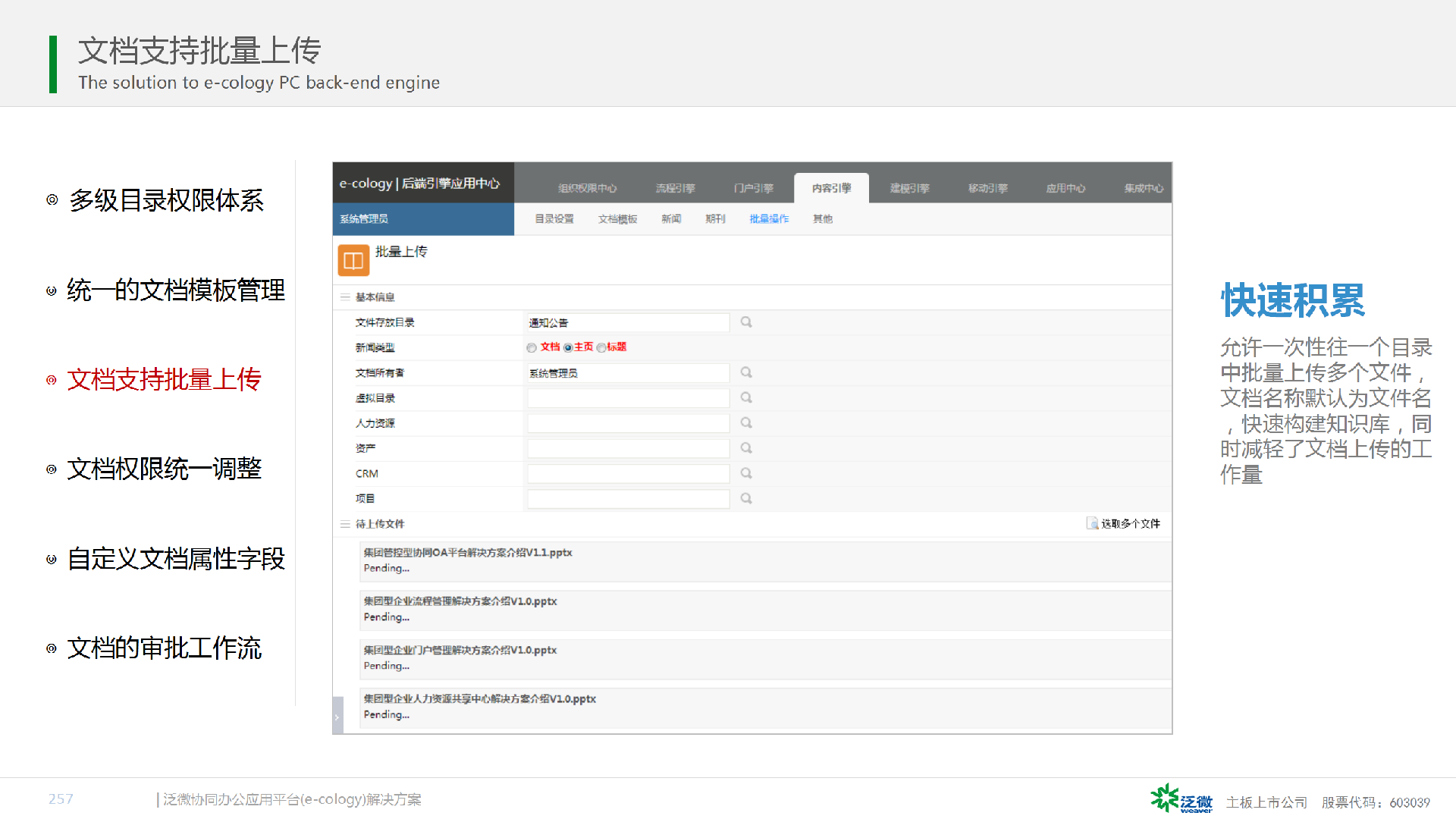Image resolution: width=1456 pixels, height=819 pixels.
Task: Click the 文档所有者 input field
Action: point(628,372)
